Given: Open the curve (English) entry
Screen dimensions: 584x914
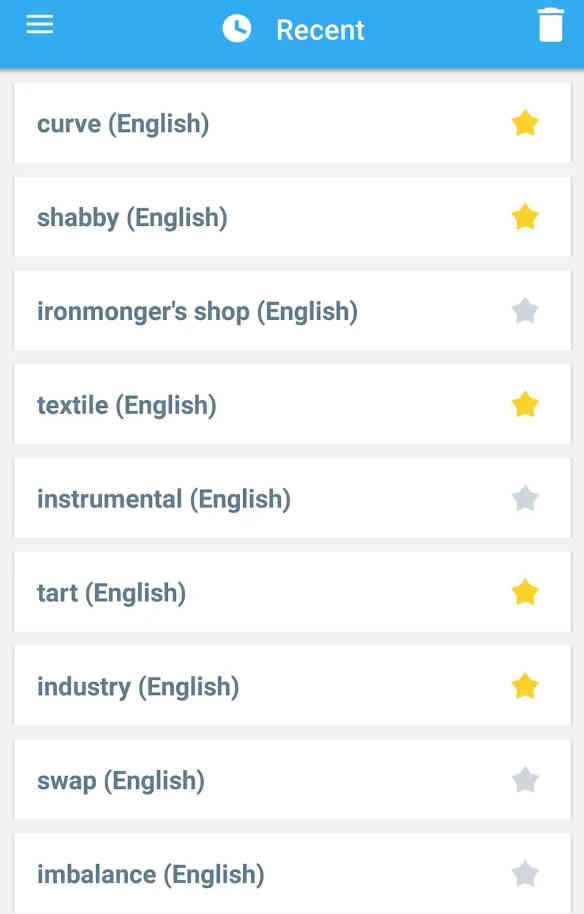Looking at the screenshot, I should click(x=292, y=123).
